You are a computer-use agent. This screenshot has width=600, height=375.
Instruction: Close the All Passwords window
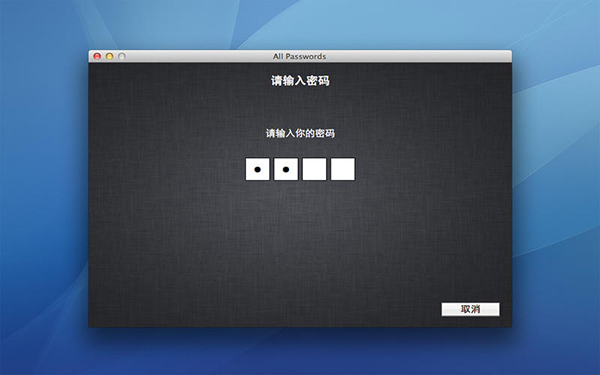click(x=97, y=56)
